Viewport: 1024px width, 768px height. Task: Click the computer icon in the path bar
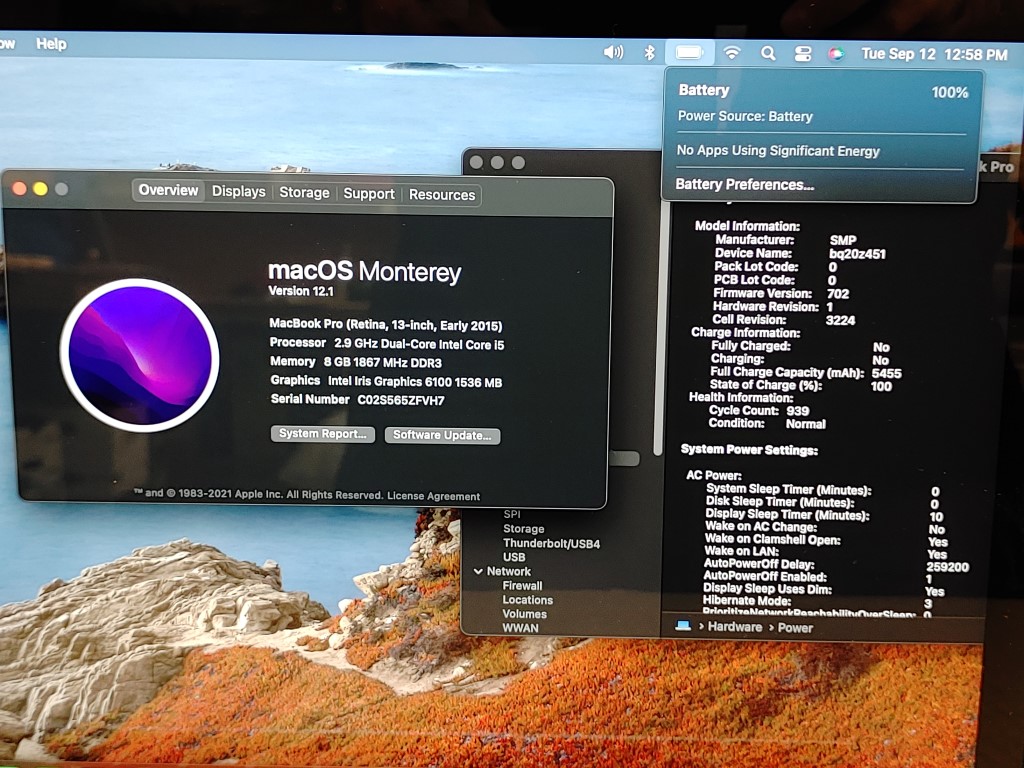click(x=683, y=626)
